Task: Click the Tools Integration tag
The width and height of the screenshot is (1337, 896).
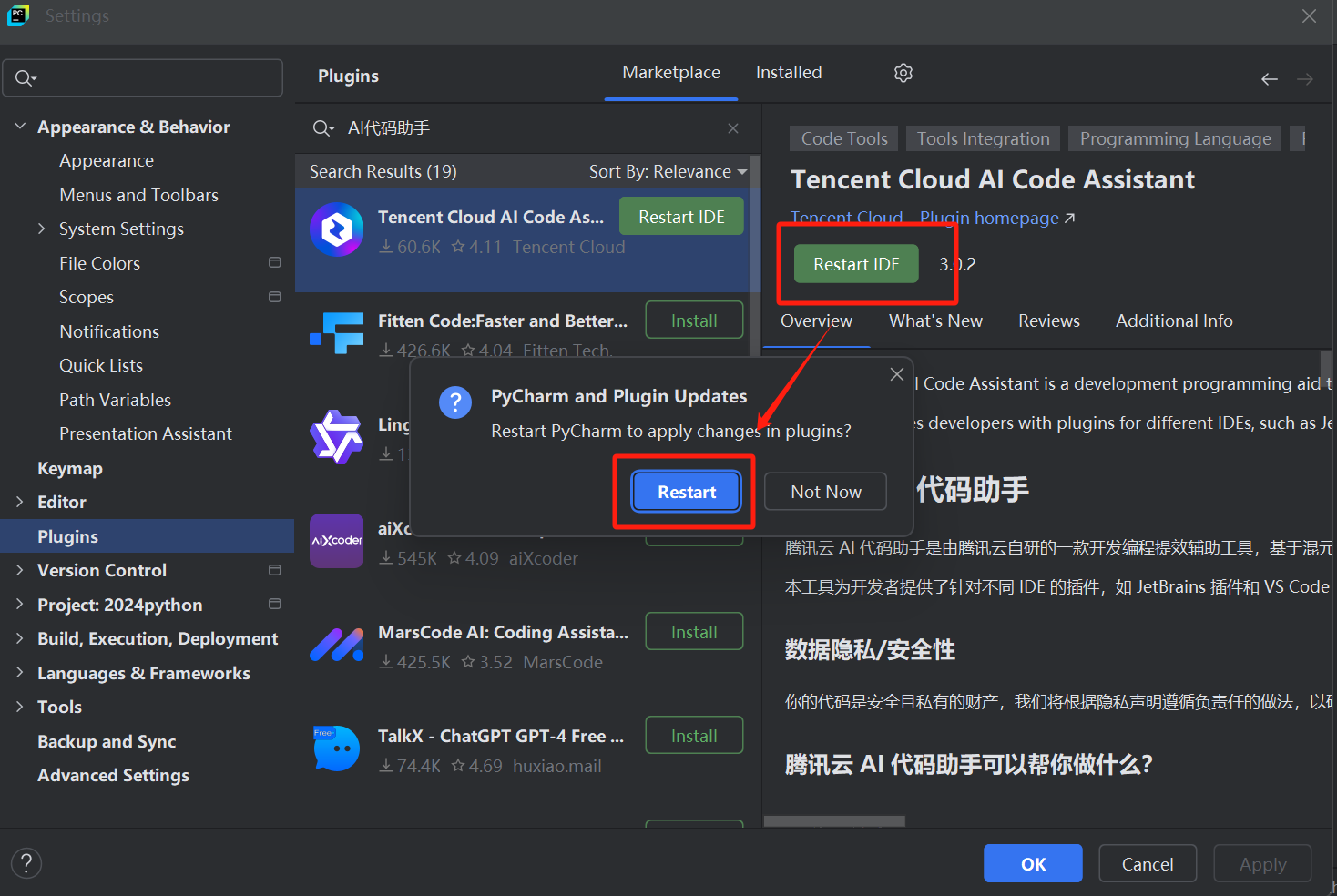Action: (983, 138)
